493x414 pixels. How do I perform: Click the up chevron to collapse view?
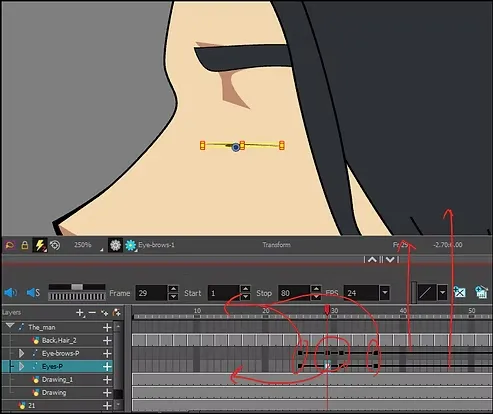coord(372,259)
